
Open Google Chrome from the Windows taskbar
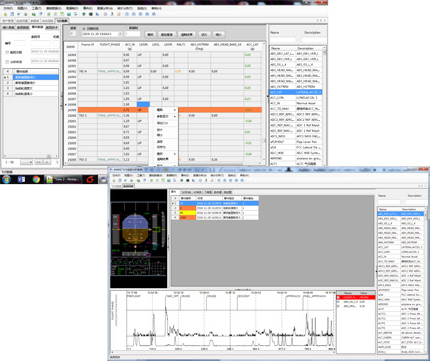pyautogui.click(x=36, y=179)
